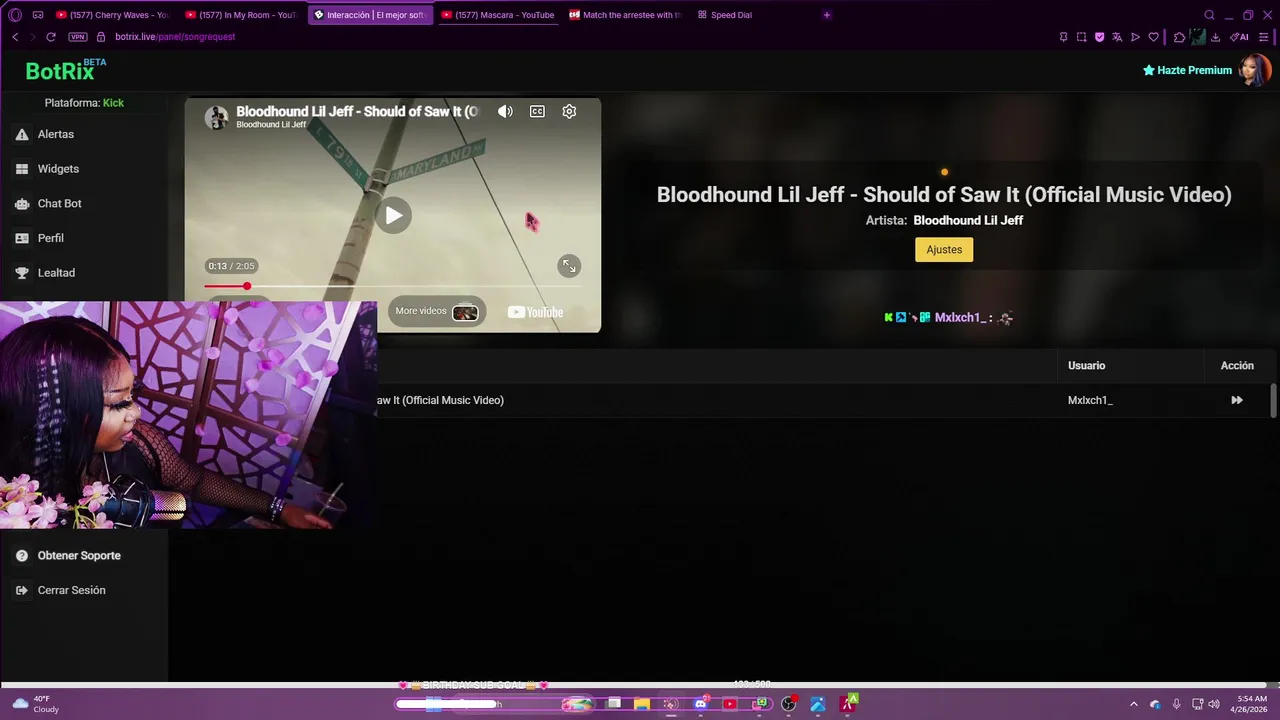Image resolution: width=1280 pixels, height=720 pixels.
Task: Click the Hazte Premium link
Action: pos(1187,70)
